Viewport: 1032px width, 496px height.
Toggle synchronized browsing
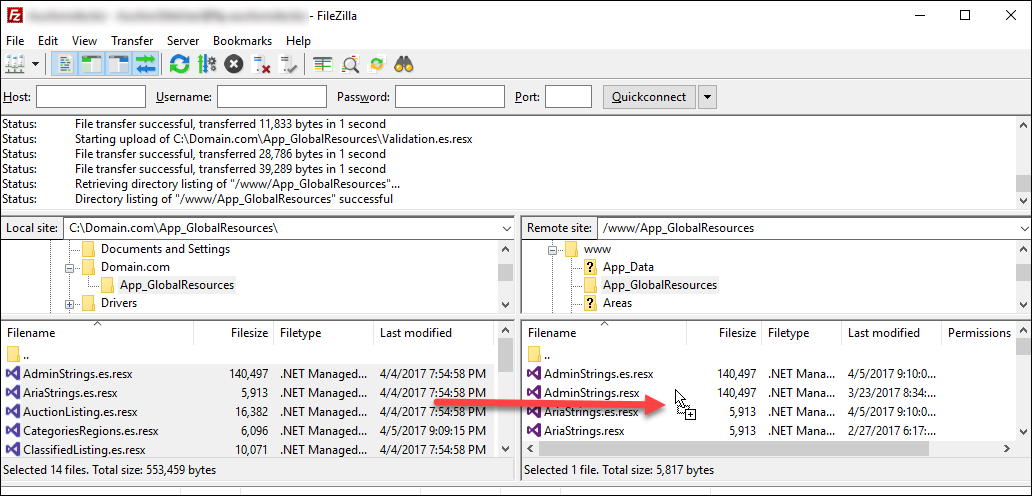coord(376,64)
